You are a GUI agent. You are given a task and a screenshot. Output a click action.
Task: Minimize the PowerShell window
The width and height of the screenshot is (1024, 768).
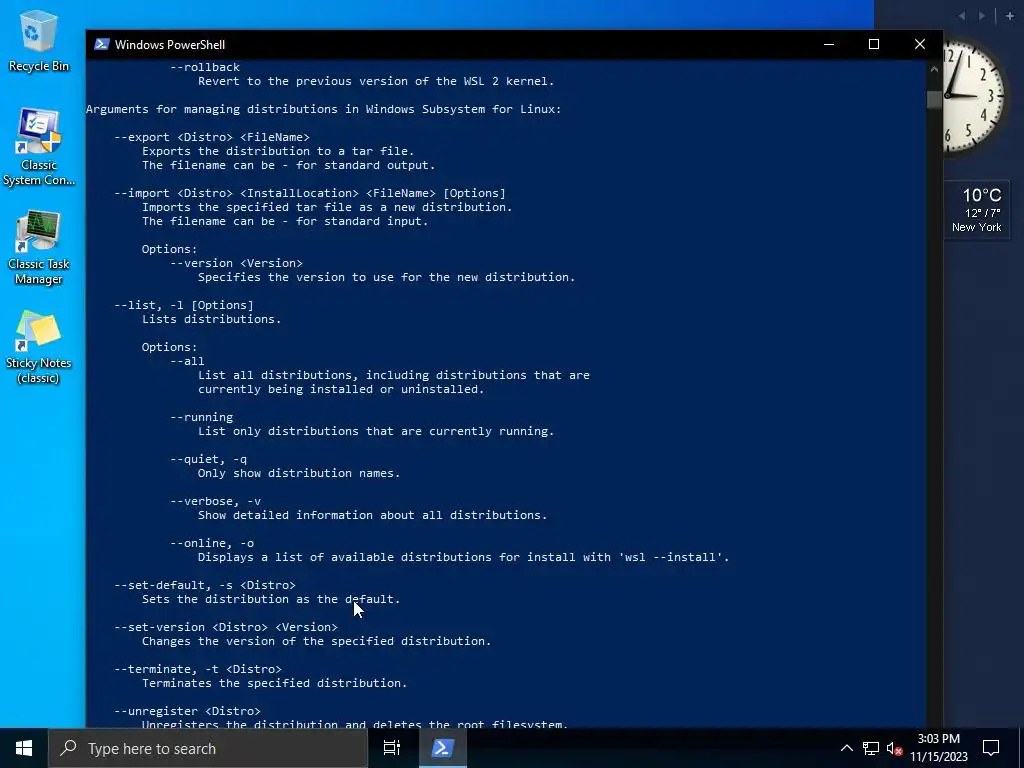click(829, 44)
